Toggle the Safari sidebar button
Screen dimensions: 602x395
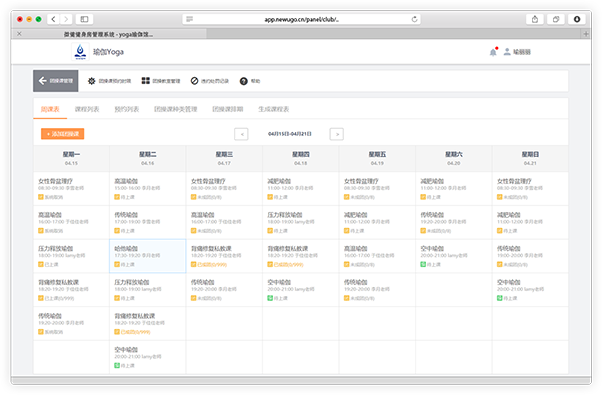pyautogui.click(x=84, y=19)
